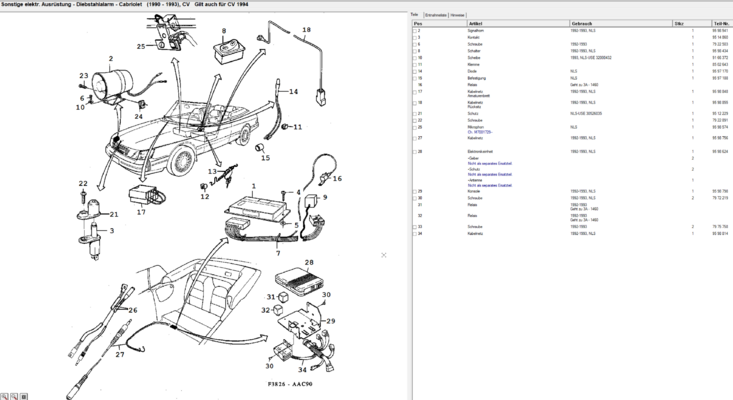Screen dimensions: 733x400
Task: Tick the checkbox for position 8 Schalter
Action: 415,51
